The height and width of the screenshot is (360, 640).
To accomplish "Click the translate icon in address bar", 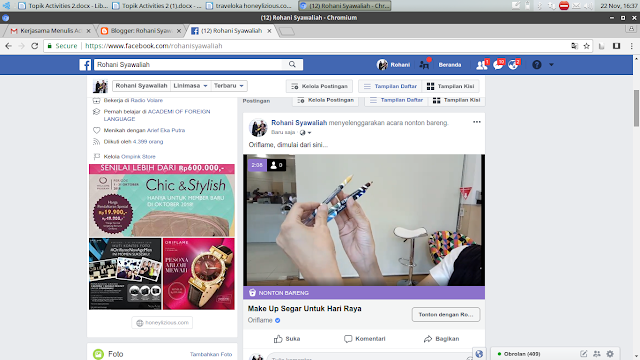I will click(x=574, y=46).
